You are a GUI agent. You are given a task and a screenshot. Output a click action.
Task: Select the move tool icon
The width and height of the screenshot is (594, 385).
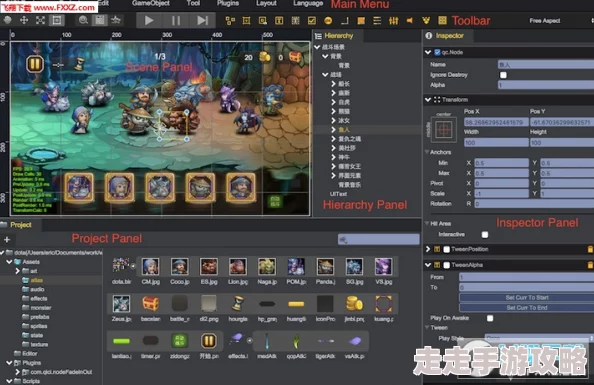24,20
